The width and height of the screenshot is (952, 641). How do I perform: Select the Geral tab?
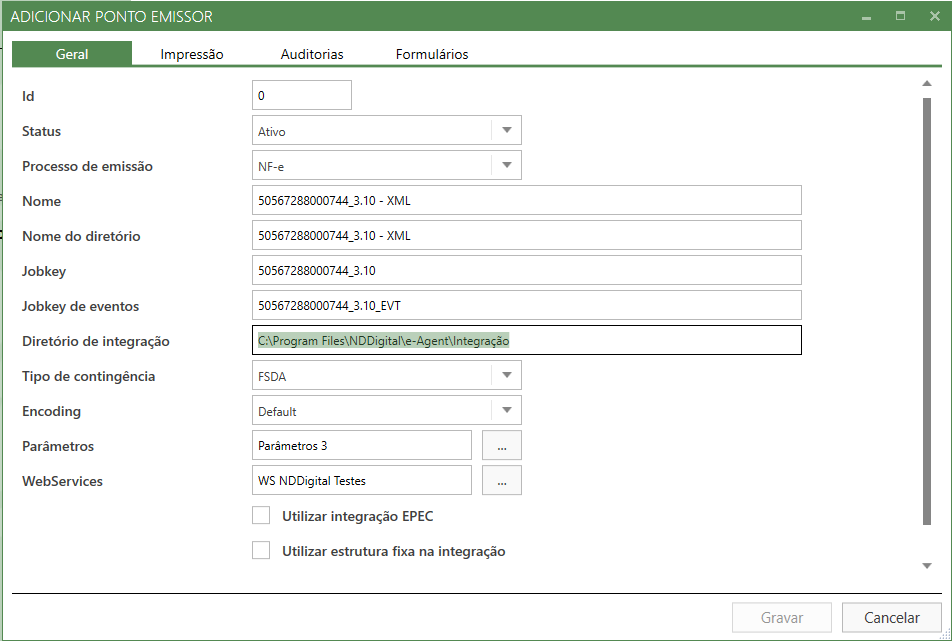point(72,54)
